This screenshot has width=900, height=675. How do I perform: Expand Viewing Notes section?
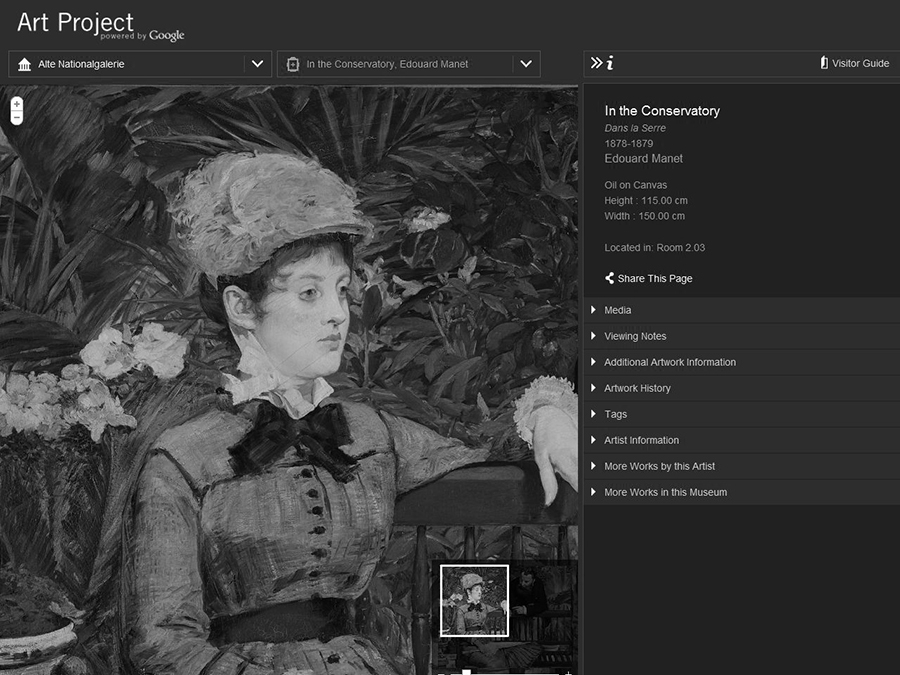click(742, 336)
